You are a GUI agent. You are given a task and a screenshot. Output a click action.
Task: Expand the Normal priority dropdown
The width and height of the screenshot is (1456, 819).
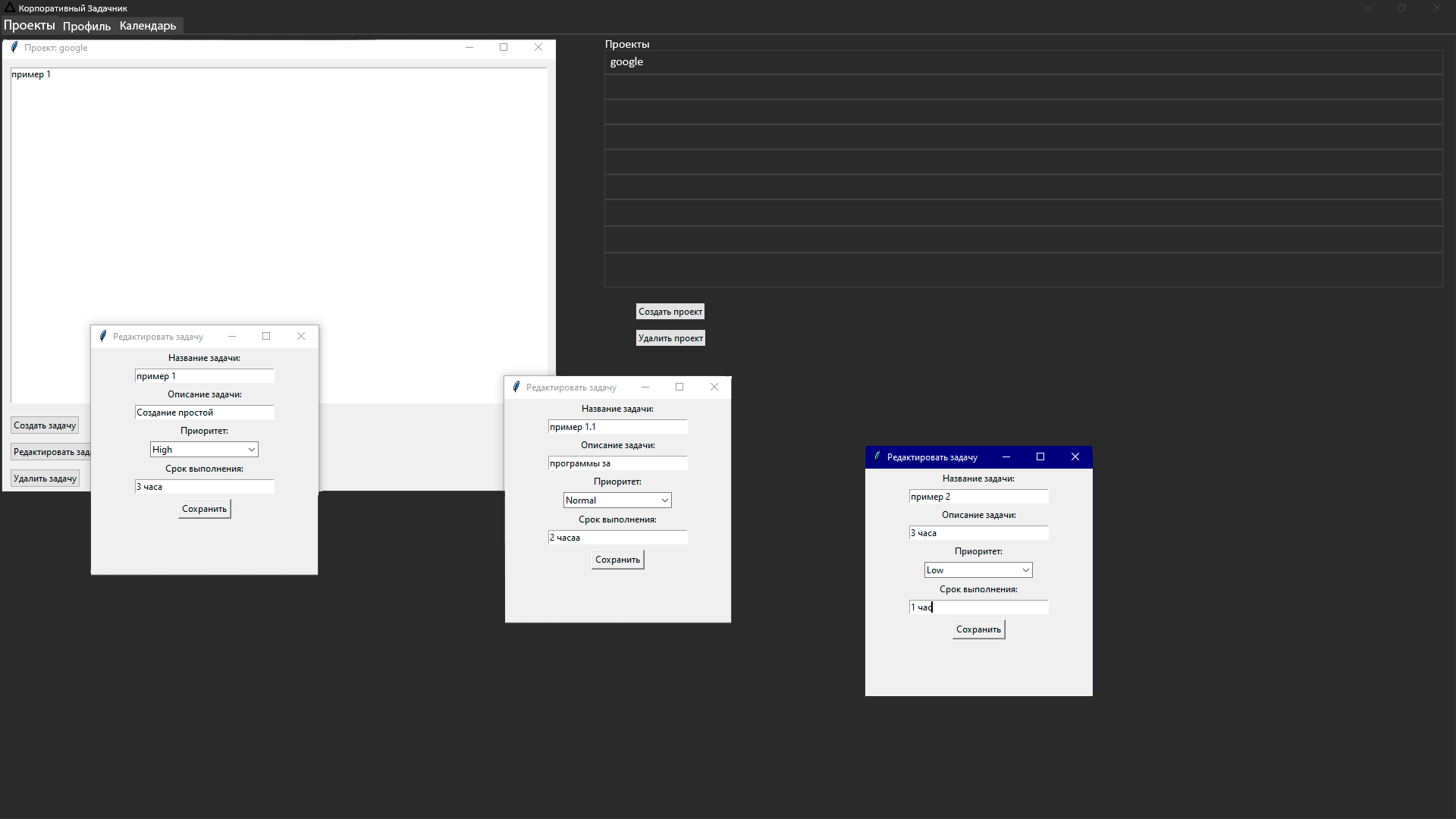click(x=664, y=500)
